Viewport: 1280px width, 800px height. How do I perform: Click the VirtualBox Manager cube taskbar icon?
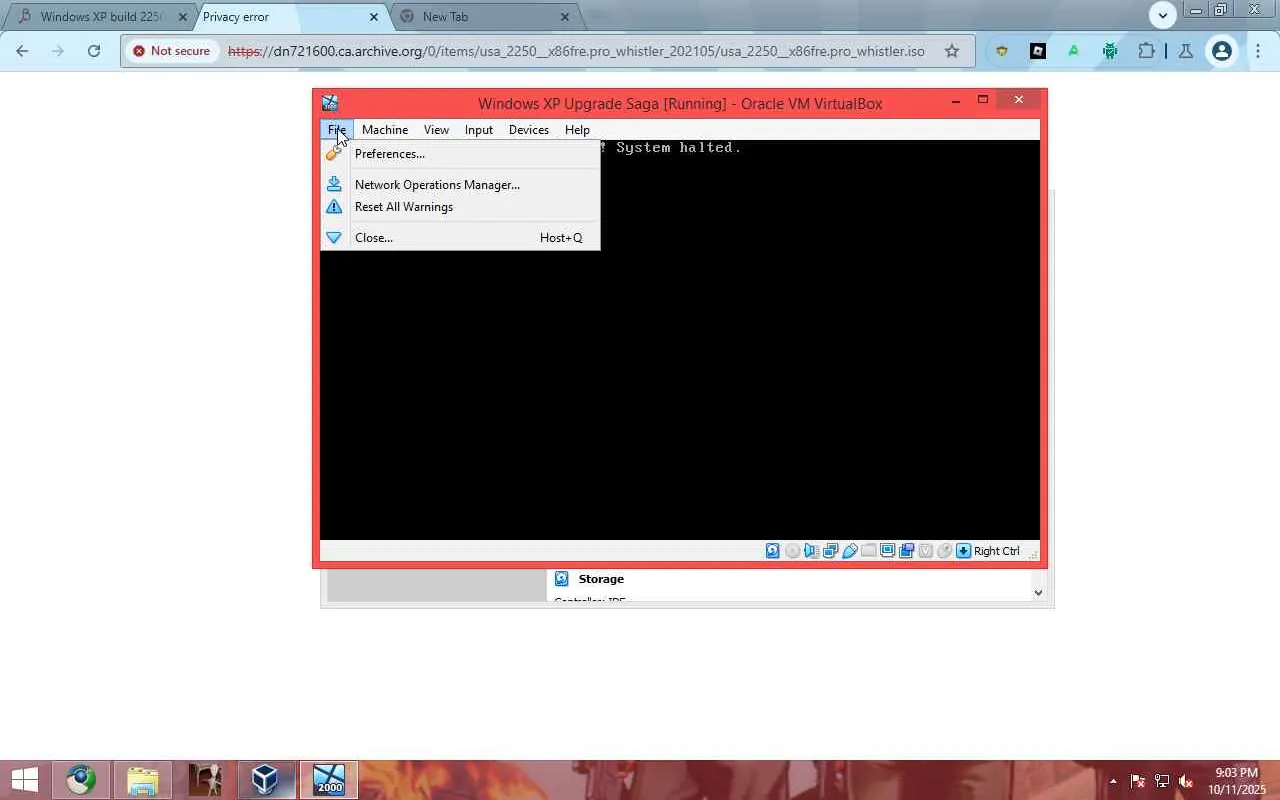click(265, 780)
